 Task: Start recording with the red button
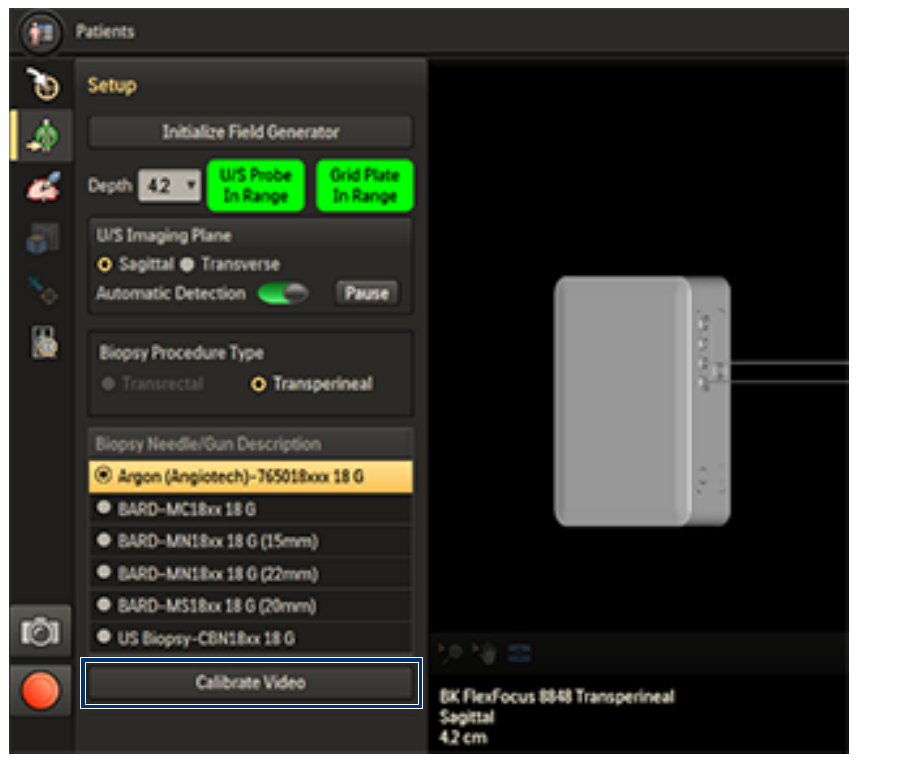(x=40, y=690)
